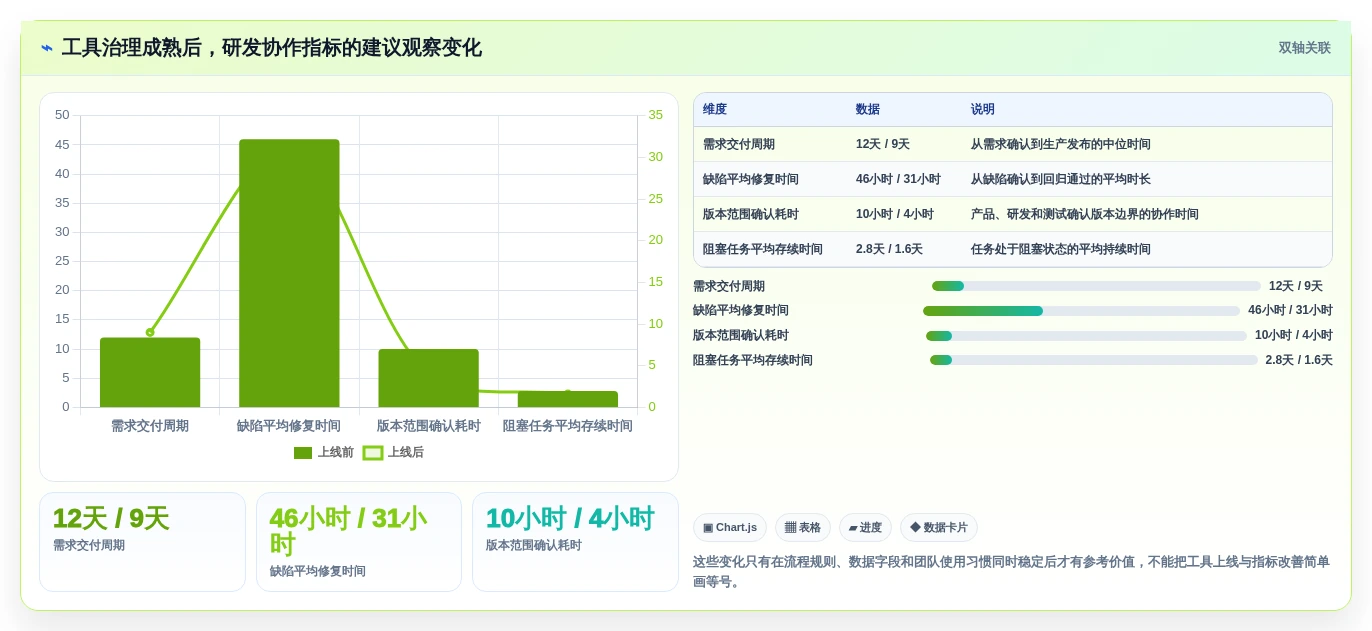The width and height of the screenshot is (1372, 631).
Task: Select the 表格 tag chip
Action: point(803,528)
